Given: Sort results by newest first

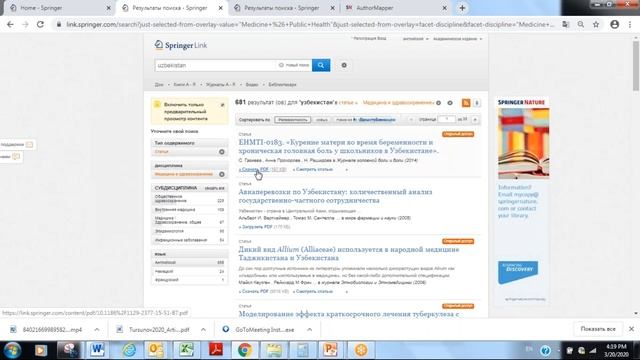Looking at the screenshot, I should 322,120.
